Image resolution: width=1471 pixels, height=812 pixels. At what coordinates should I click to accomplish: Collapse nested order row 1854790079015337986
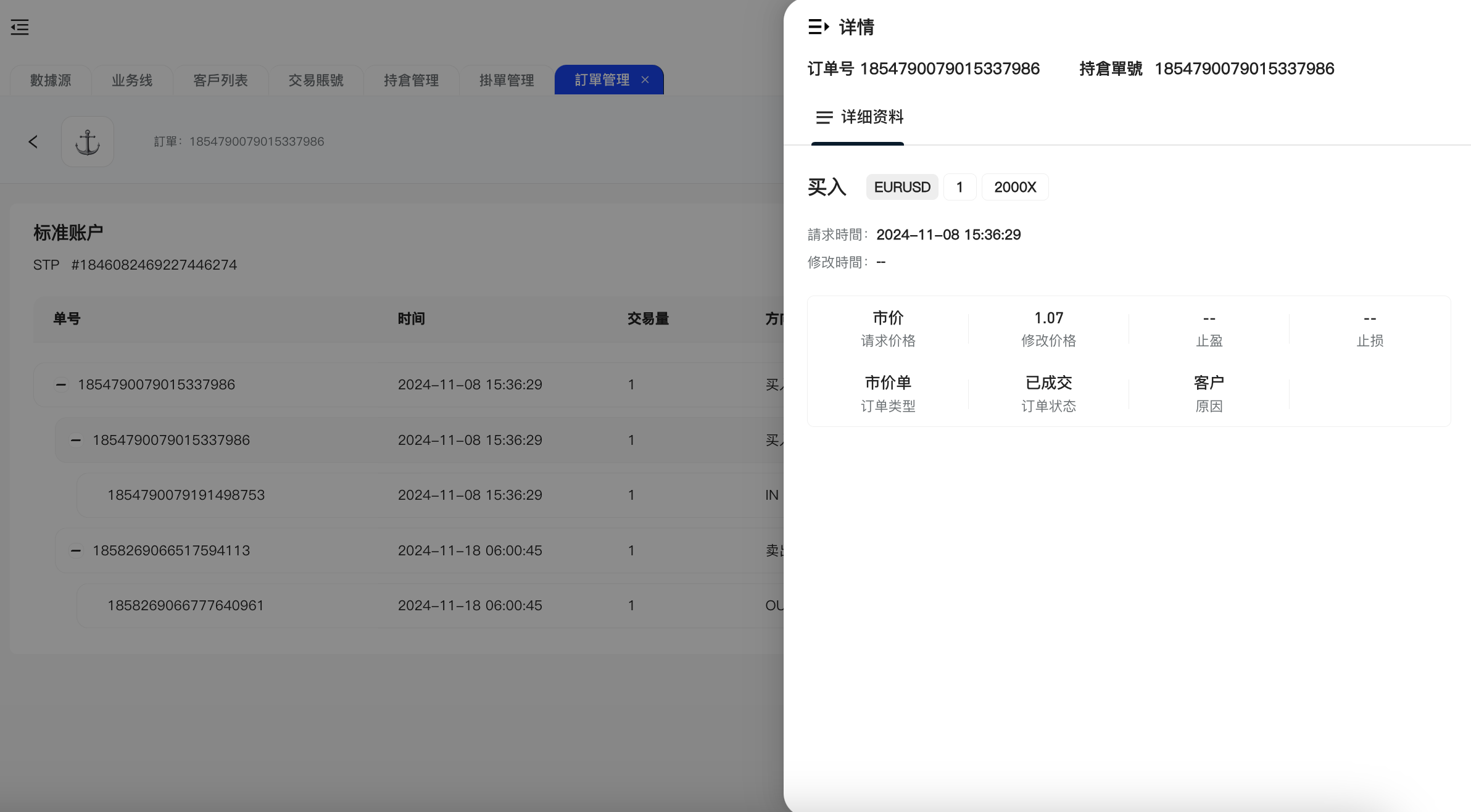76,440
